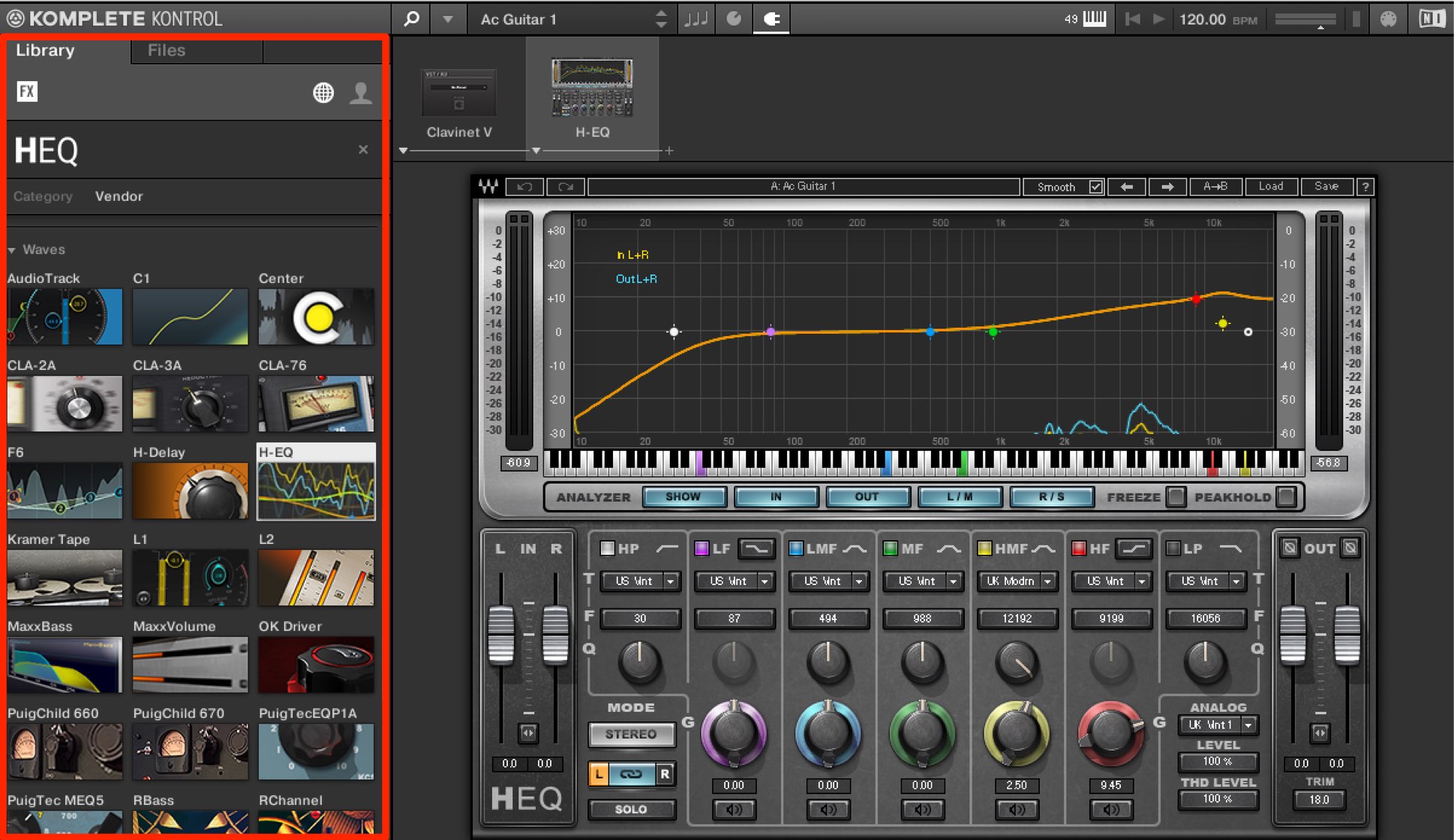Mute the HF band speaker icon
This screenshot has height=840, width=1454.
point(1111,809)
